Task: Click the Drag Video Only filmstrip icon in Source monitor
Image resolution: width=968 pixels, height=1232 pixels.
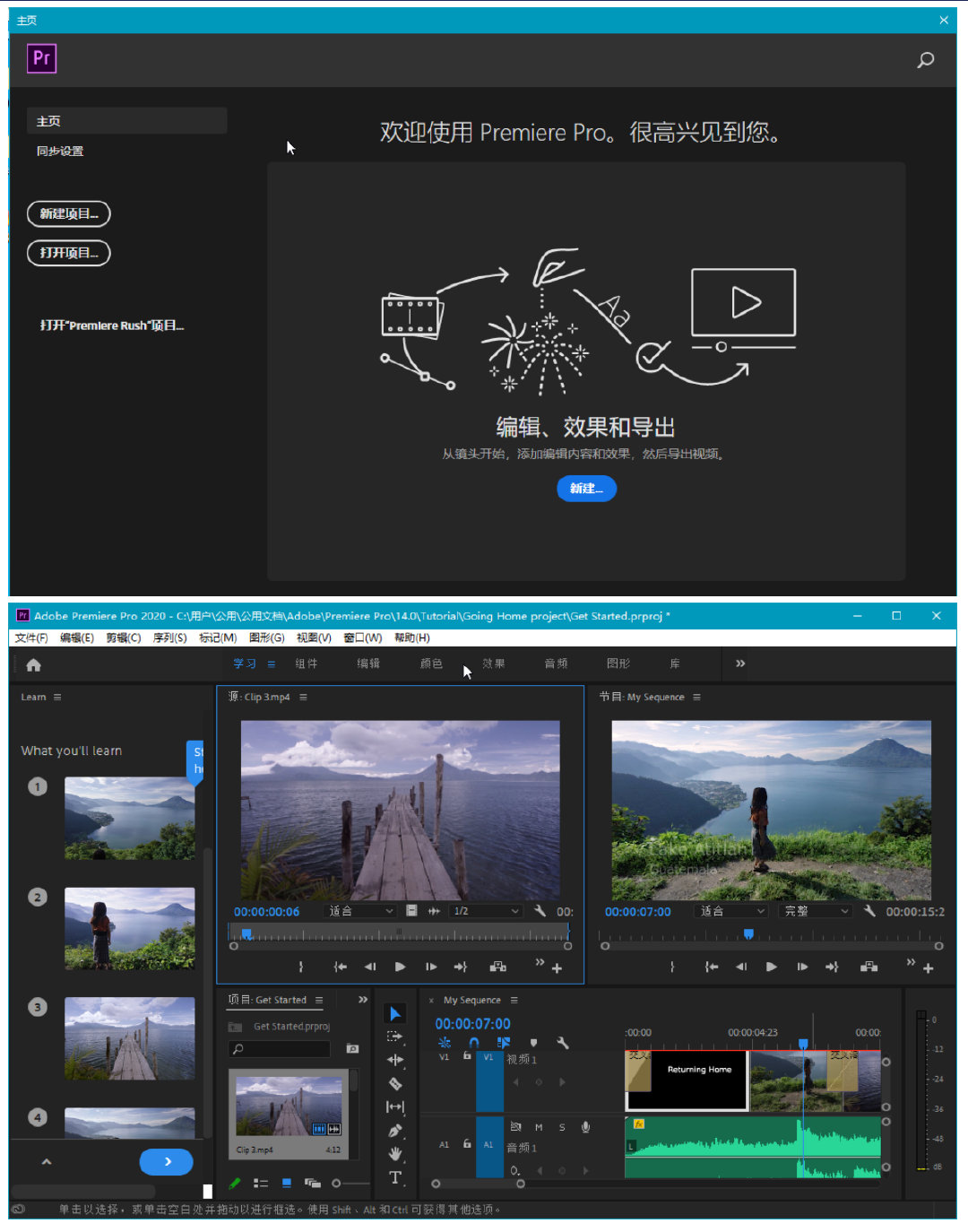Action: coord(411,911)
